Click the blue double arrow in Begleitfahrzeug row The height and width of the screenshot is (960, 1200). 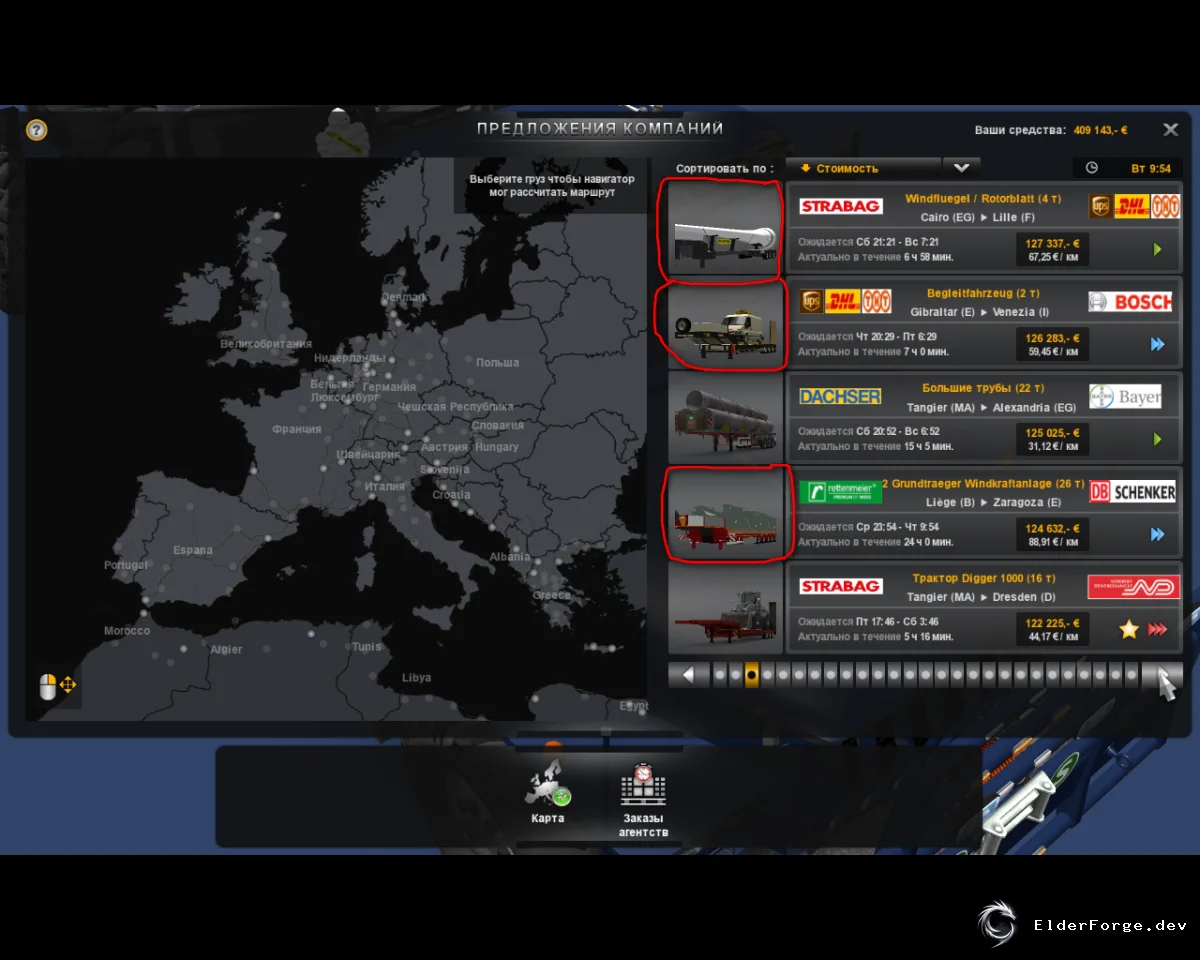tap(1157, 344)
